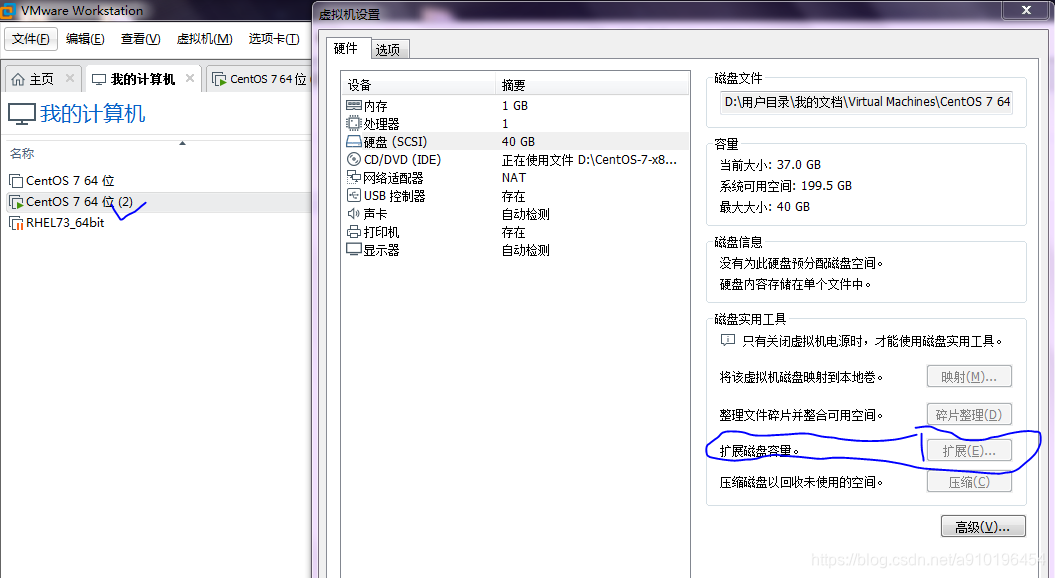Select the CD/DVD (IDE) device row label
This screenshot has width=1055, height=578.
point(402,160)
